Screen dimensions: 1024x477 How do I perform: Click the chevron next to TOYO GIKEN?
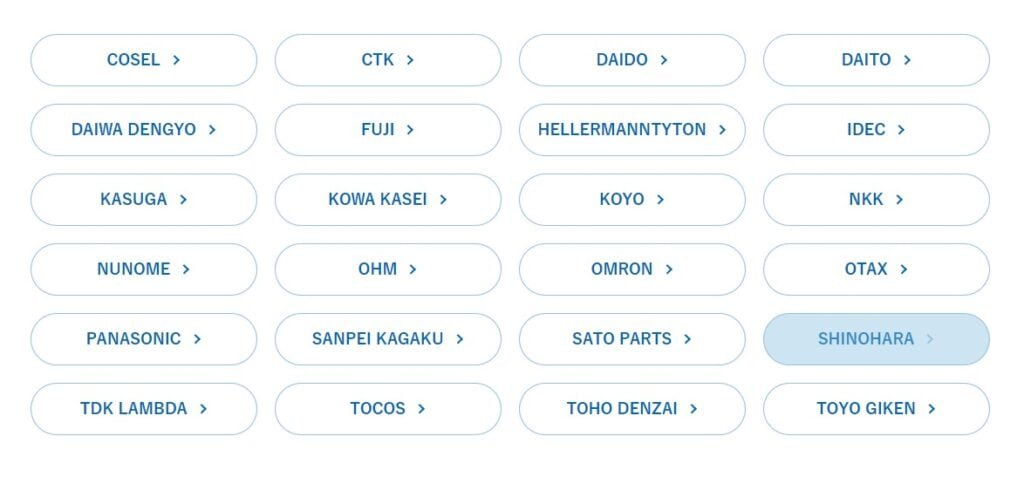pos(931,409)
